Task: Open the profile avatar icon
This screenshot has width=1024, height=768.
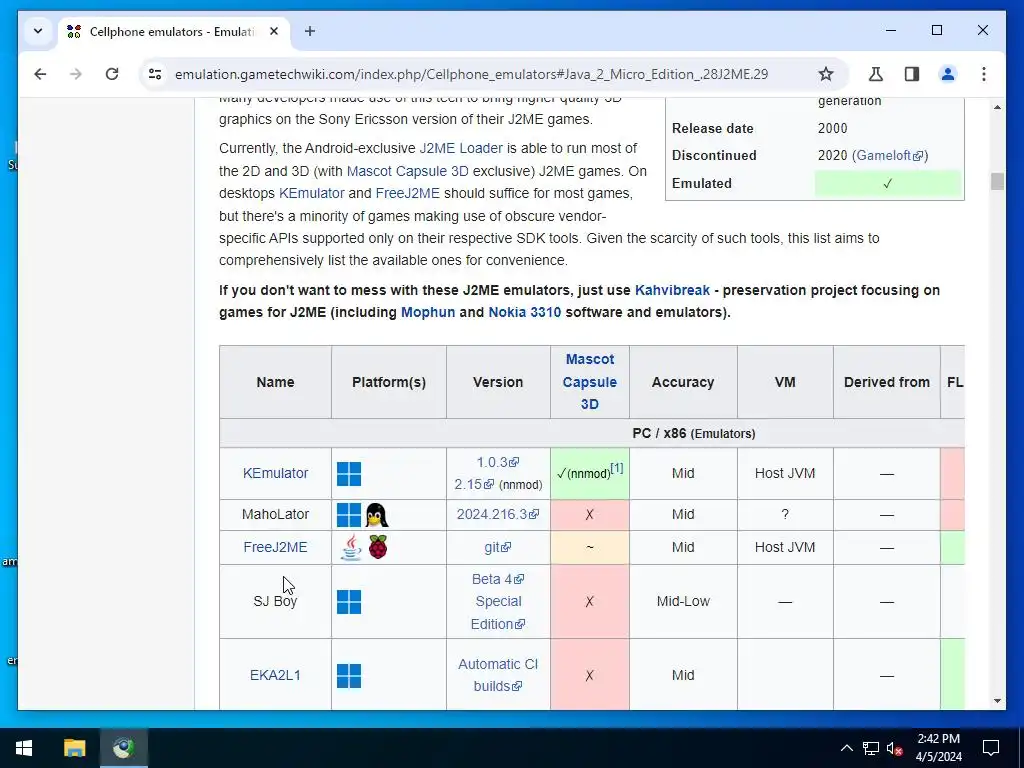Action: pos(948,74)
